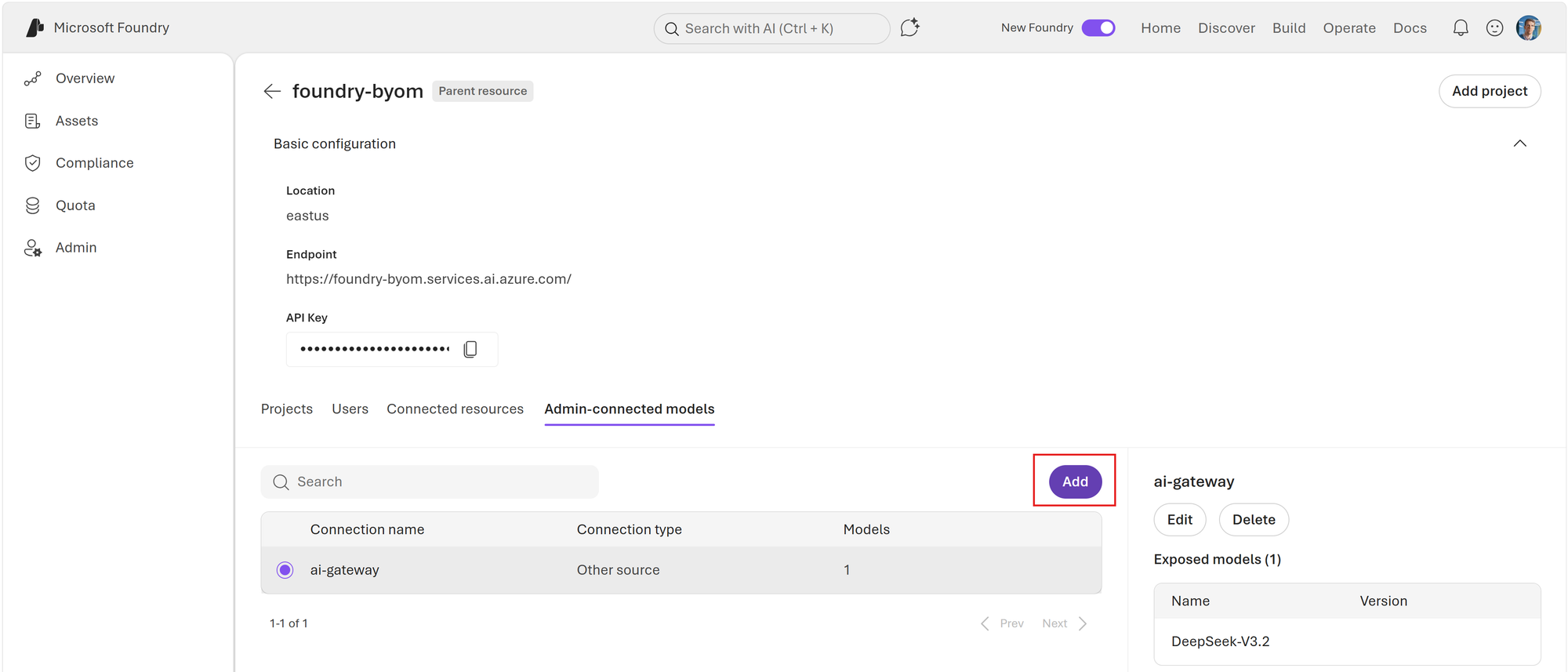Collapse the Basic configuration section
The width and height of the screenshot is (1568, 672).
click(x=1519, y=143)
